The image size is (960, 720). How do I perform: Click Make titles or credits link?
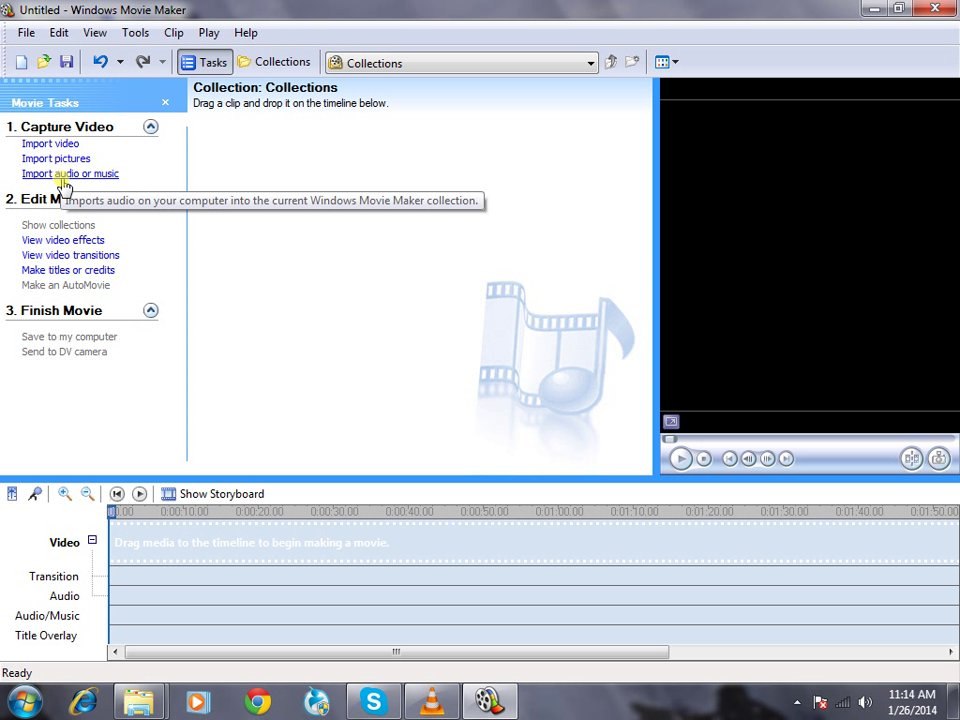[x=68, y=270]
